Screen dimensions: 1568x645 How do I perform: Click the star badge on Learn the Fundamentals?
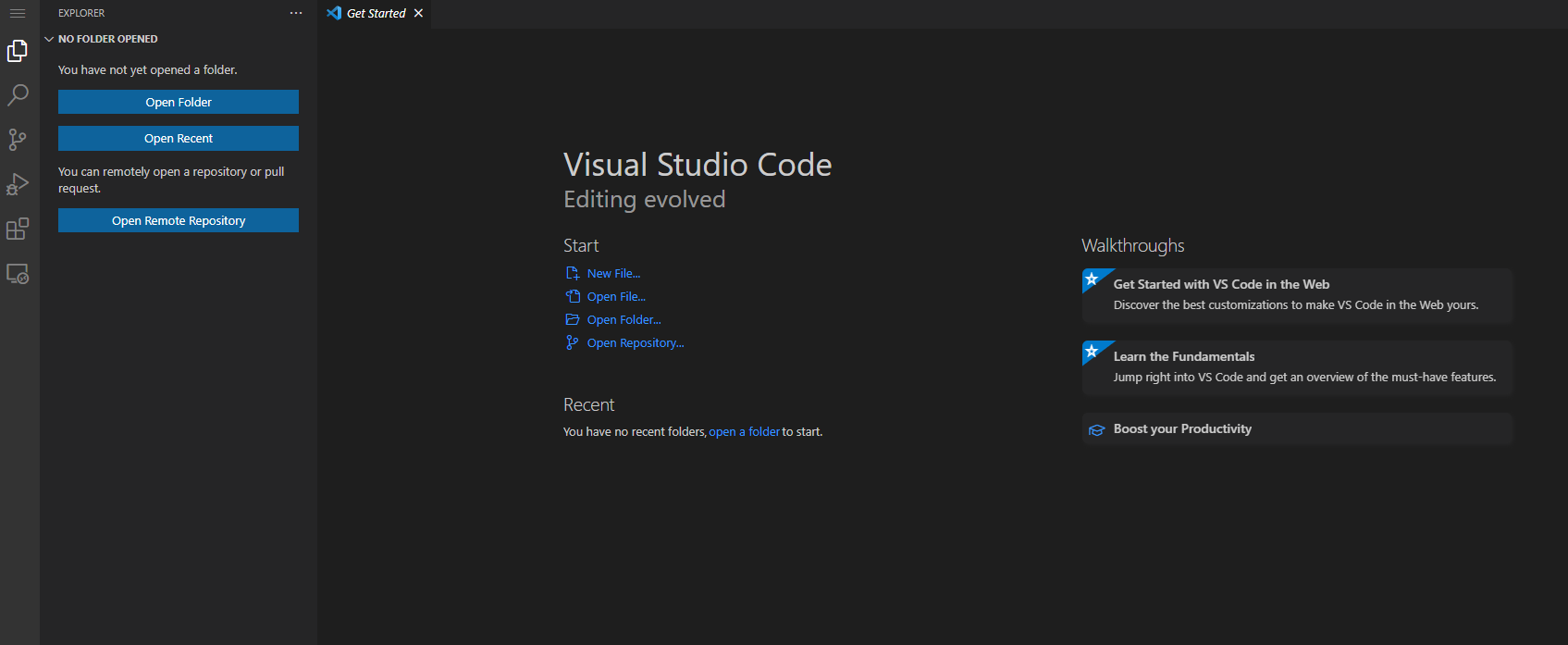tap(1092, 351)
